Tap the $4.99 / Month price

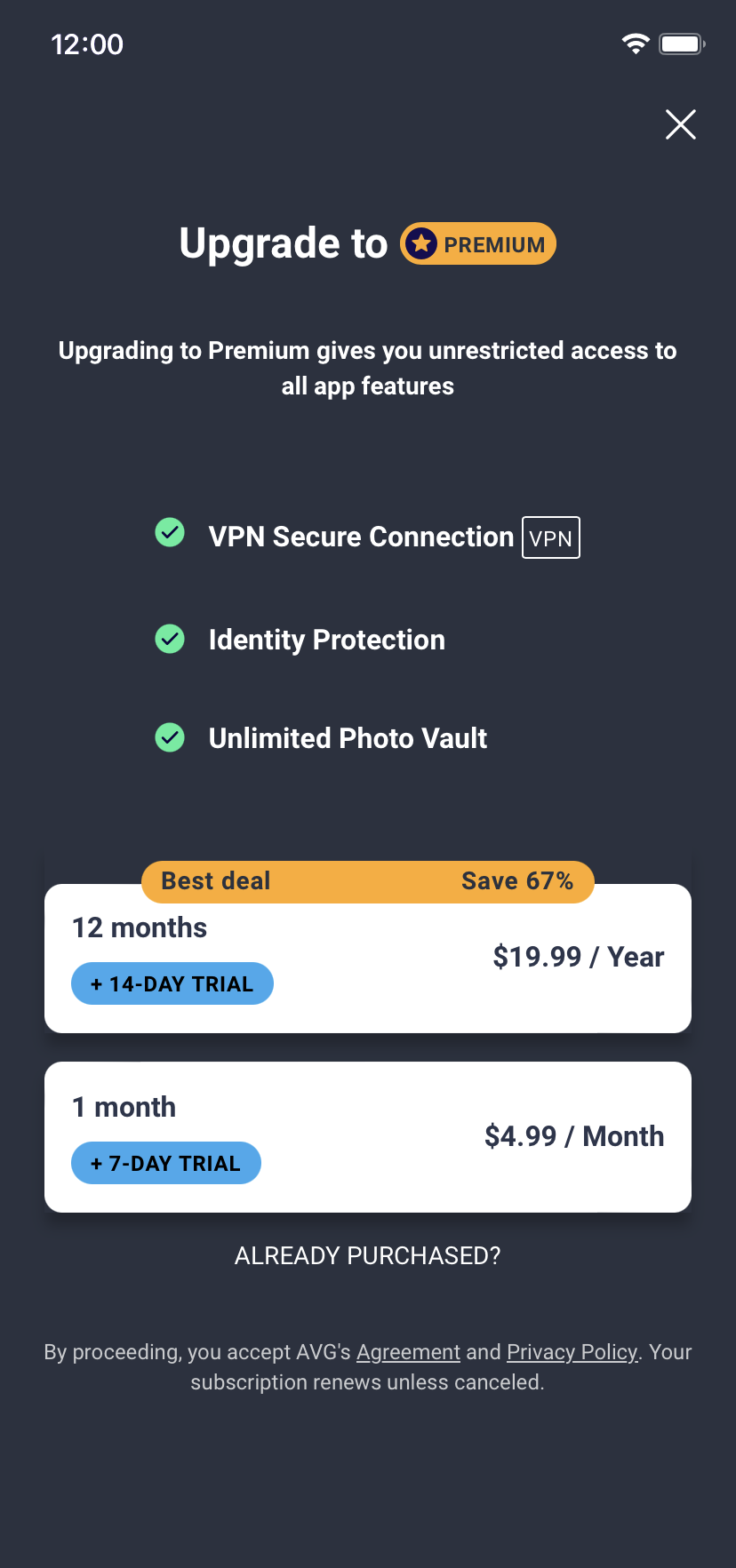pos(574,1136)
